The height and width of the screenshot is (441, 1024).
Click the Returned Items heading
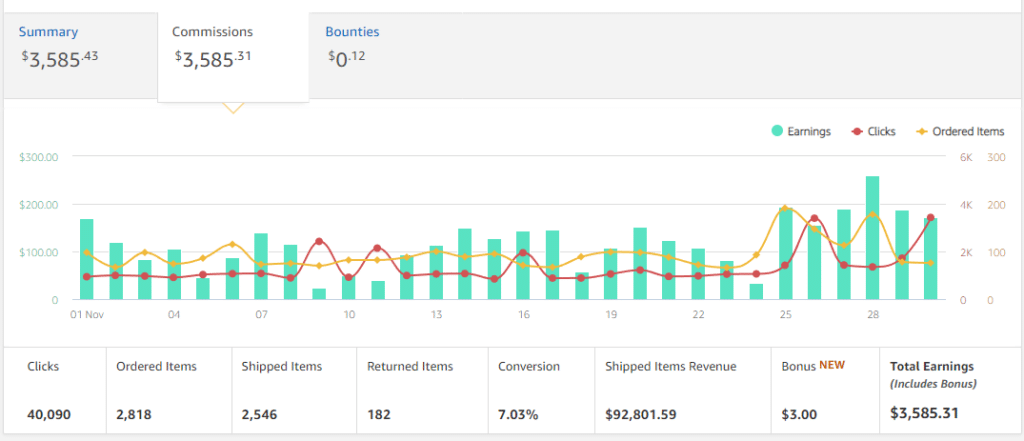click(410, 367)
